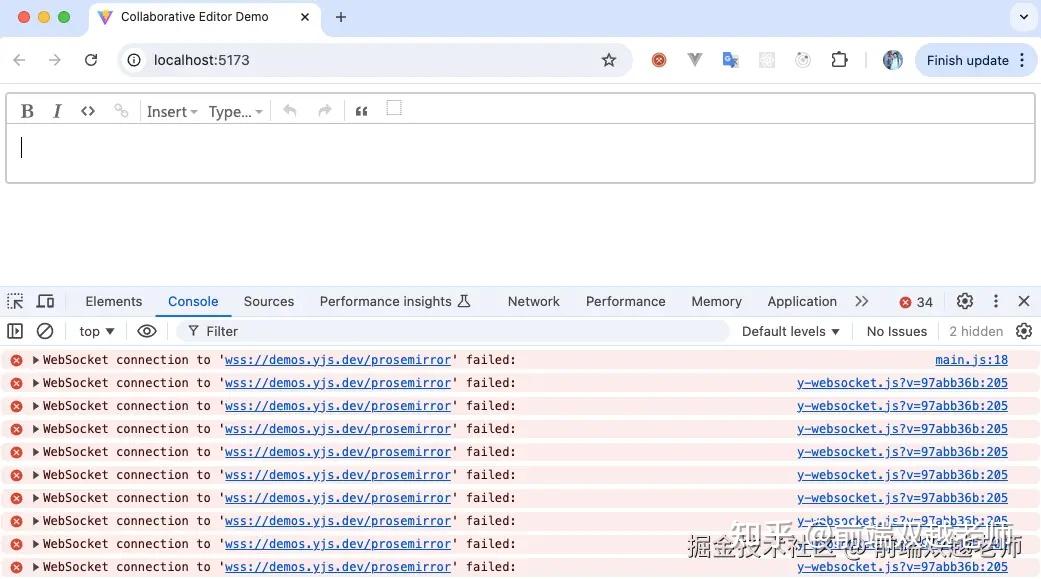Clear the console using the clear icon

click(x=44, y=330)
